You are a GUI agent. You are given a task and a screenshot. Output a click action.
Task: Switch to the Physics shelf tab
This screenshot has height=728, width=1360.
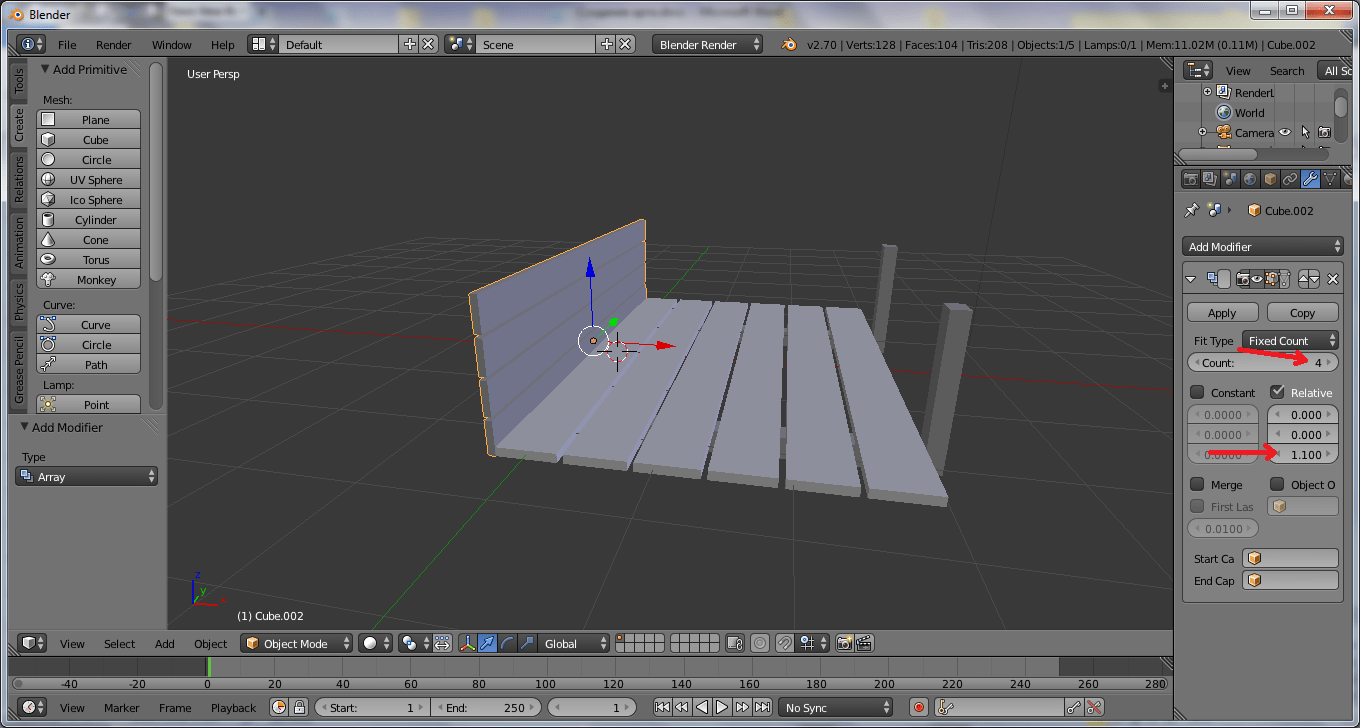point(18,301)
